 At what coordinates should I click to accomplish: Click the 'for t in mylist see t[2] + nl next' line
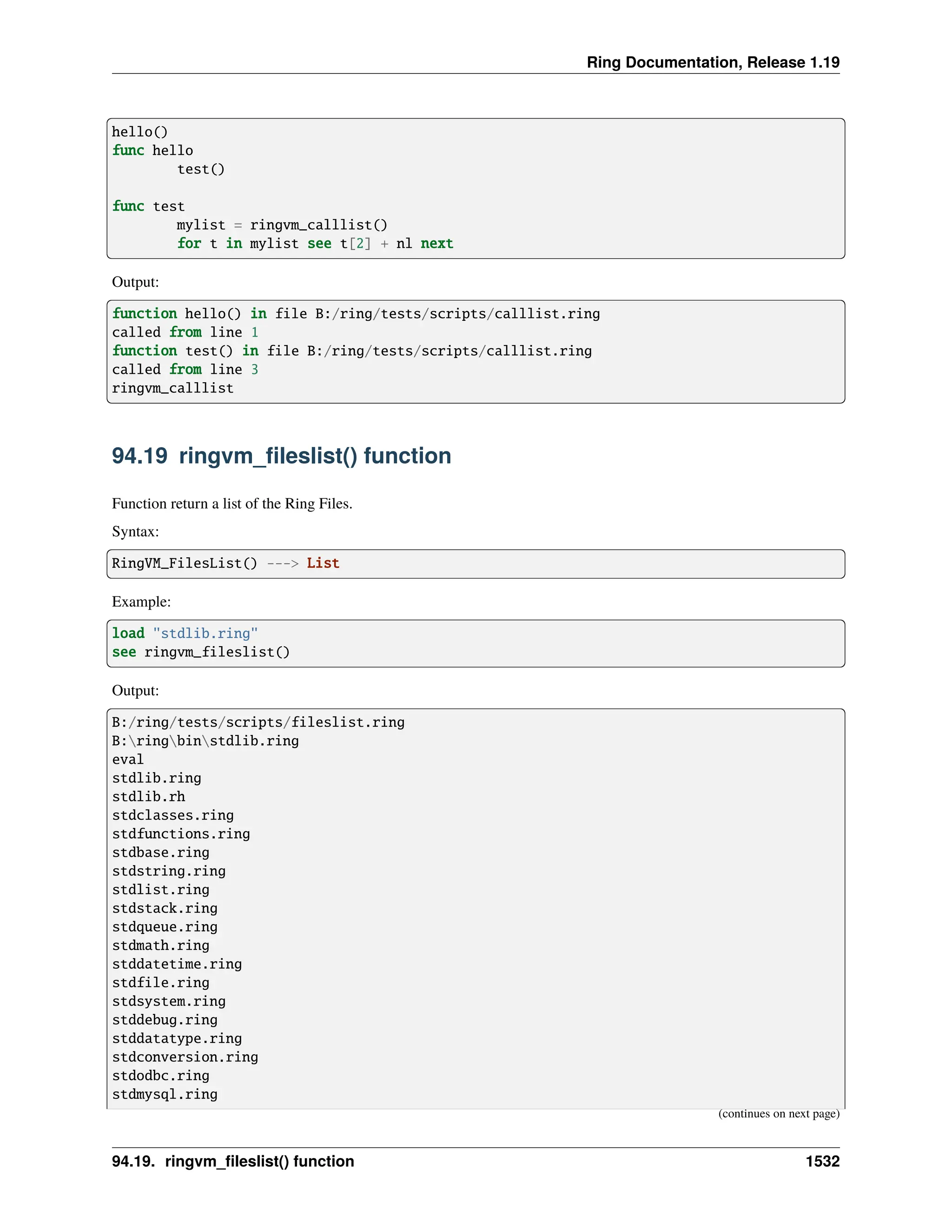pos(315,243)
